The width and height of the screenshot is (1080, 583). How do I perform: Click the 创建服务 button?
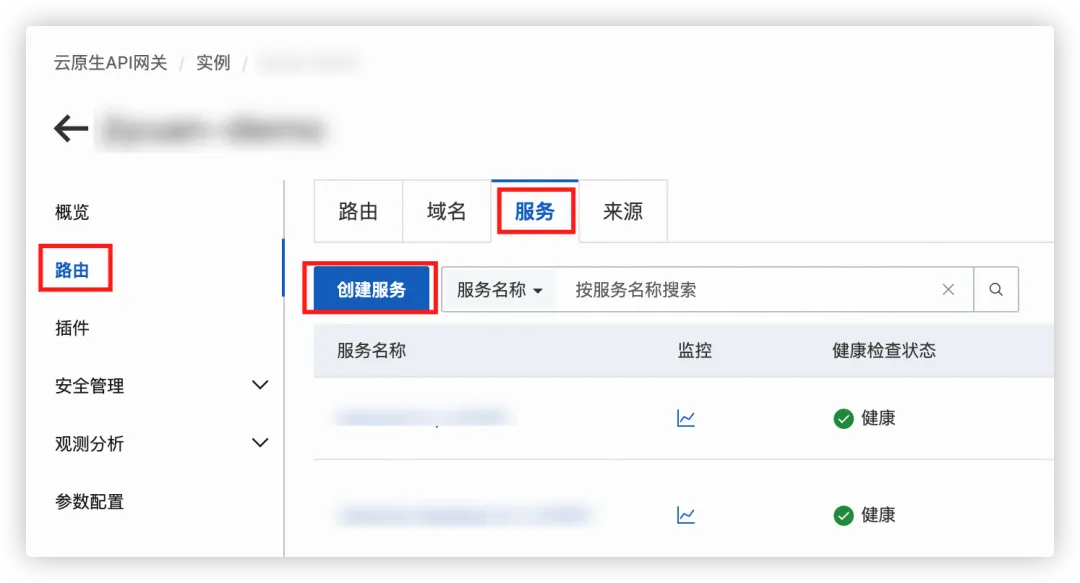coord(371,289)
